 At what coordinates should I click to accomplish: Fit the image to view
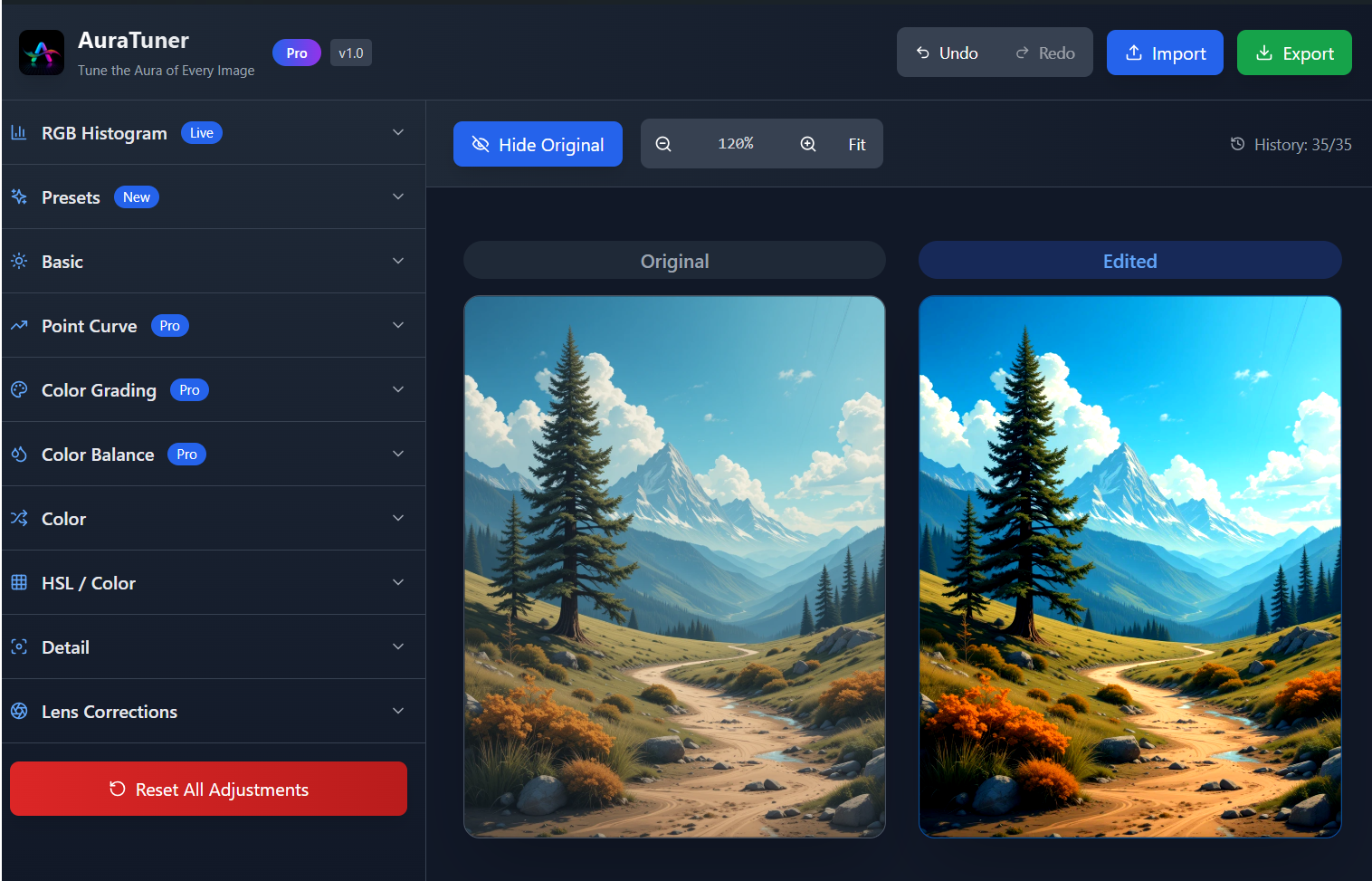tap(857, 144)
